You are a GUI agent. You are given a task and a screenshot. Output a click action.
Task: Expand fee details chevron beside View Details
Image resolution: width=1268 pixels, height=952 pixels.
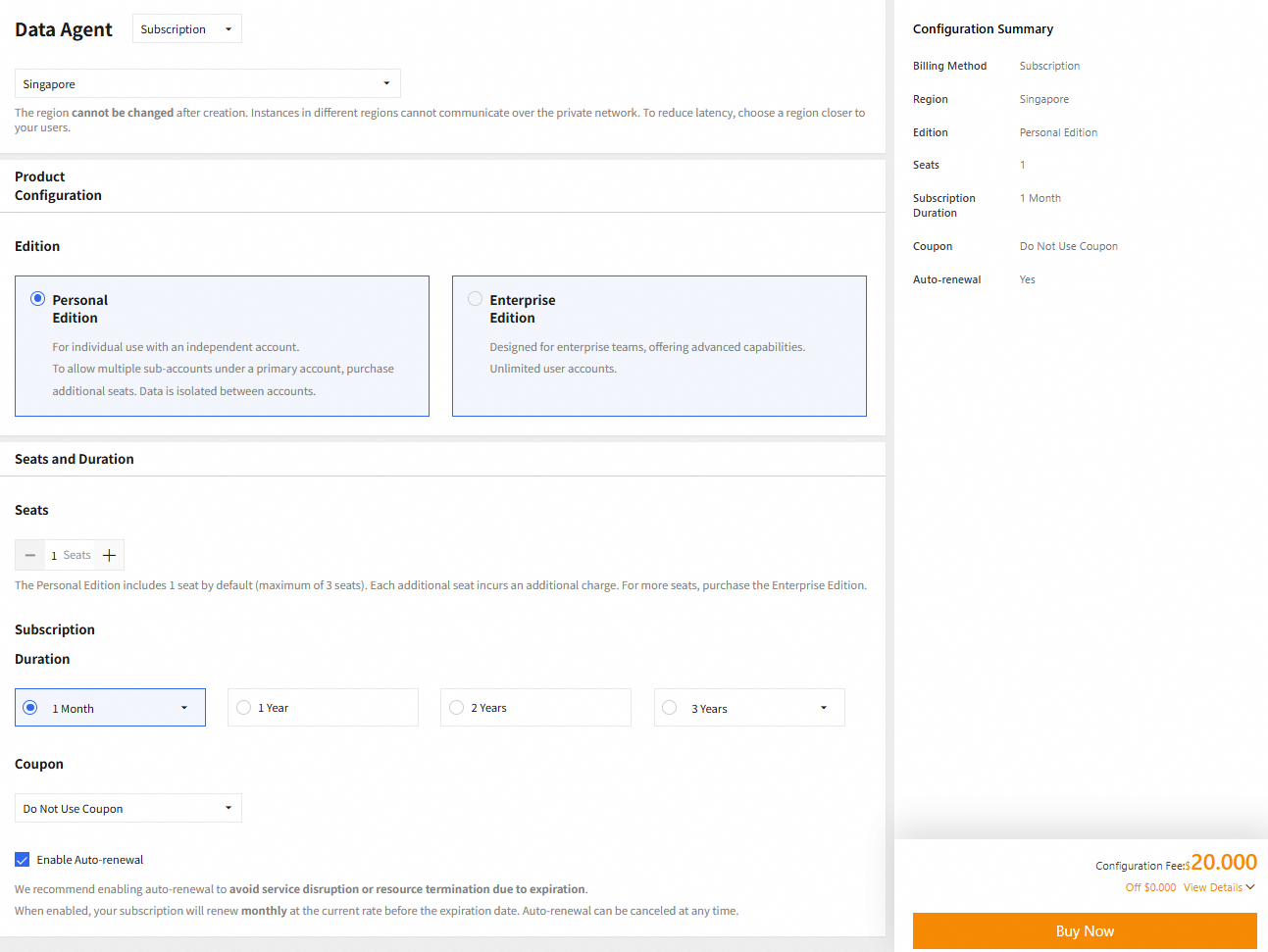coord(1250,887)
